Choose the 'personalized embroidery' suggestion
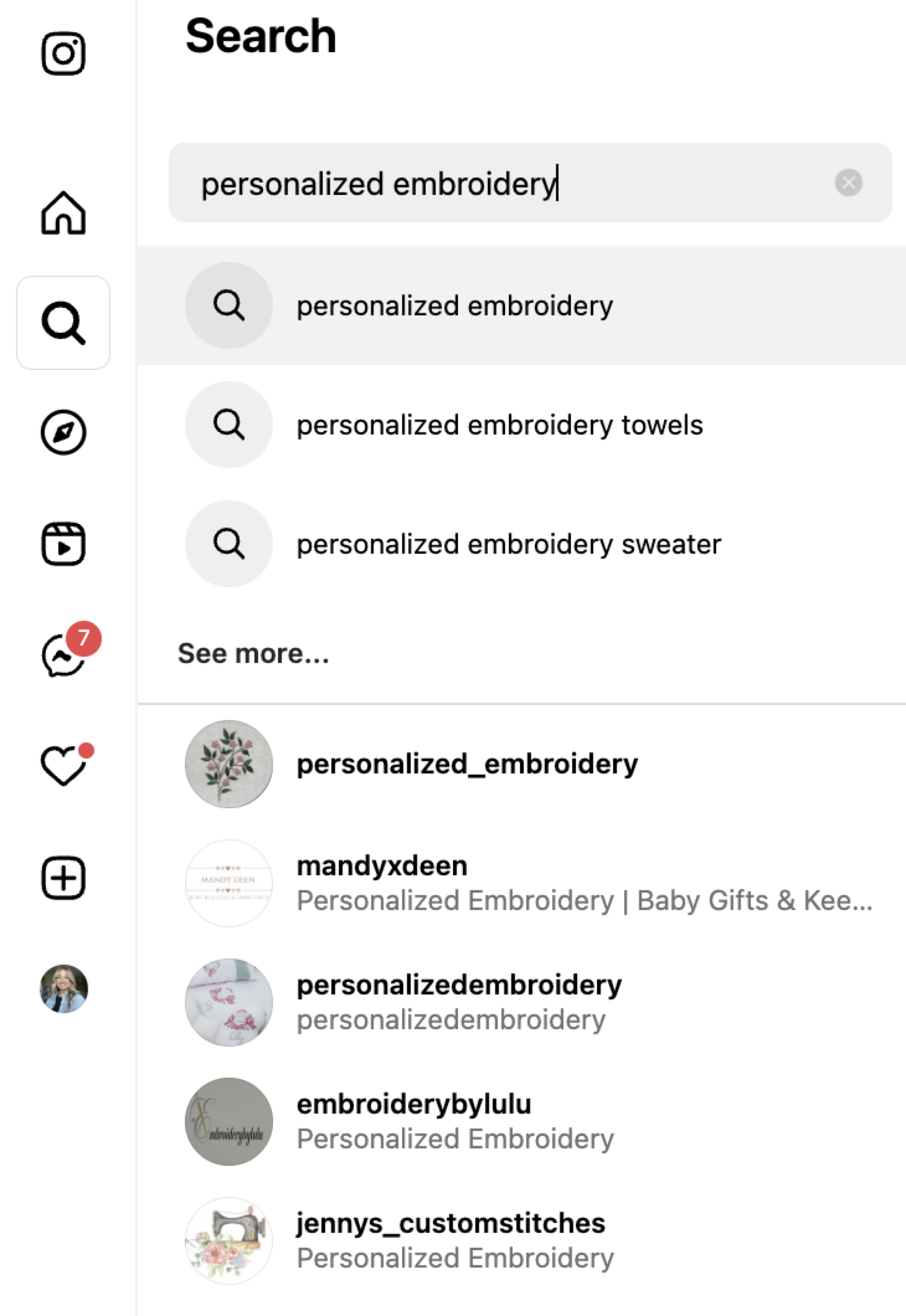The image size is (906, 1316). [x=521, y=305]
